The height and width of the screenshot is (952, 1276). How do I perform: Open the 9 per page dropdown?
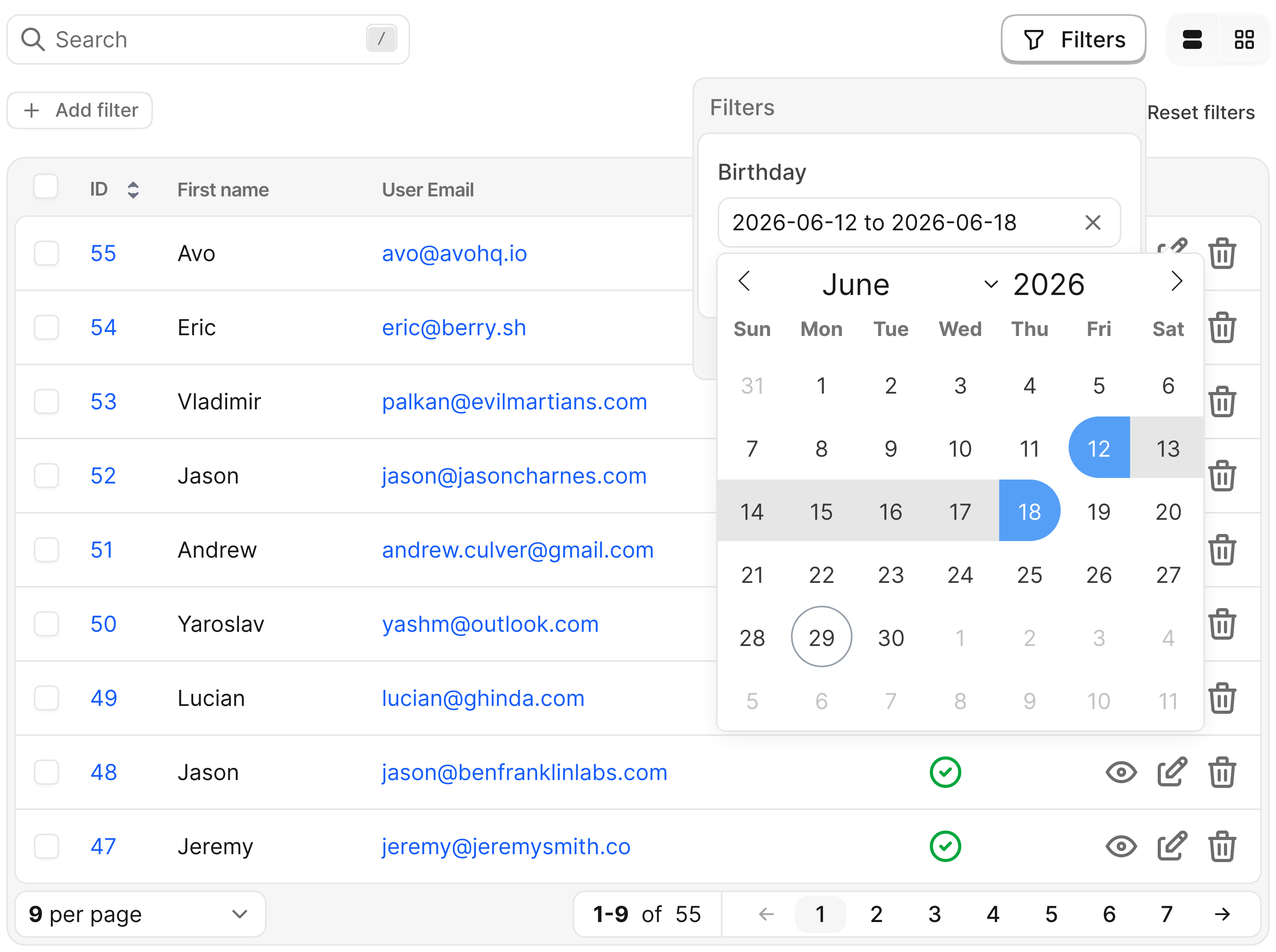point(140,914)
